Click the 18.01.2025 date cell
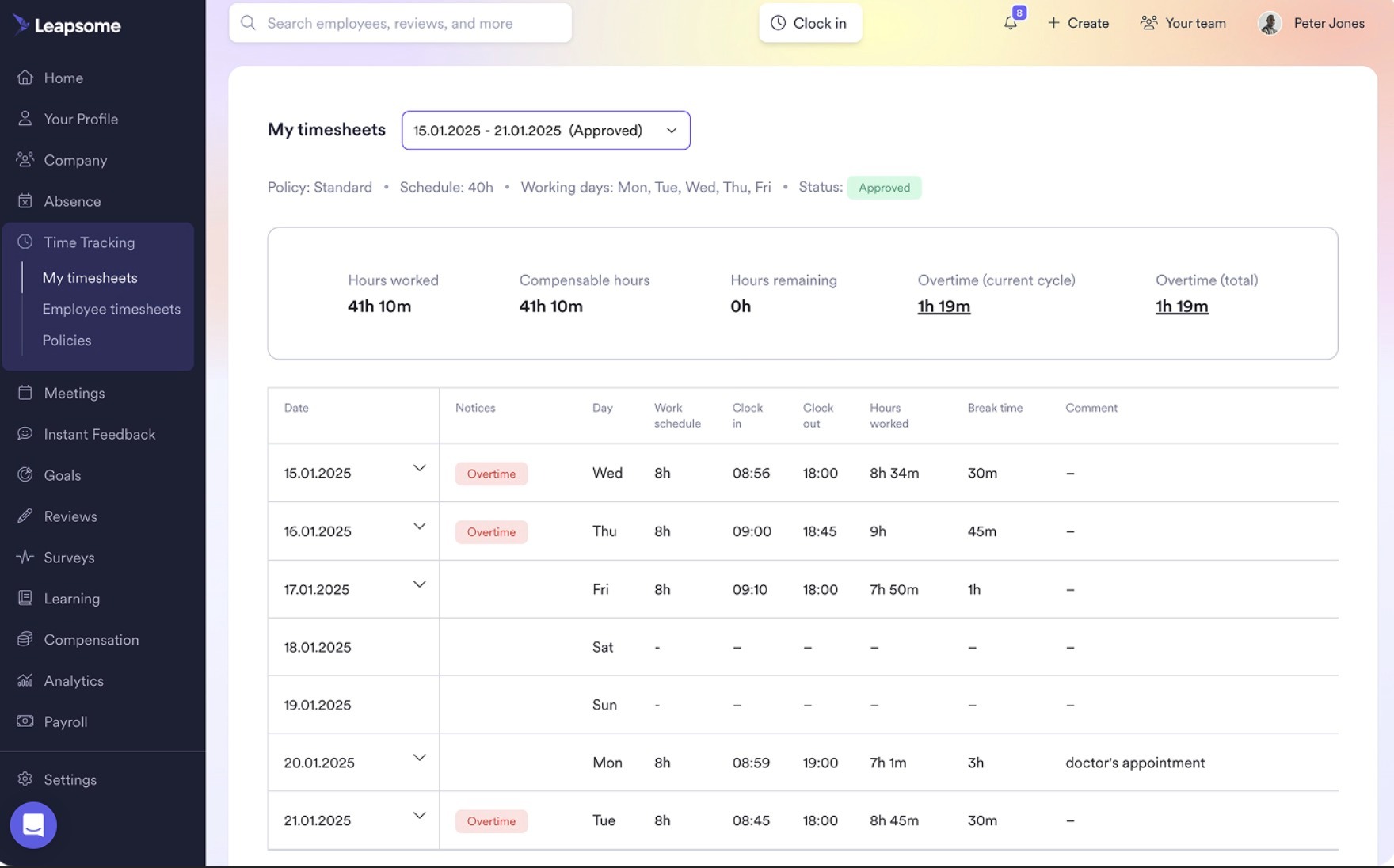Viewport: 1394px width, 868px height. pyautogui.click(x=353, y=647)
